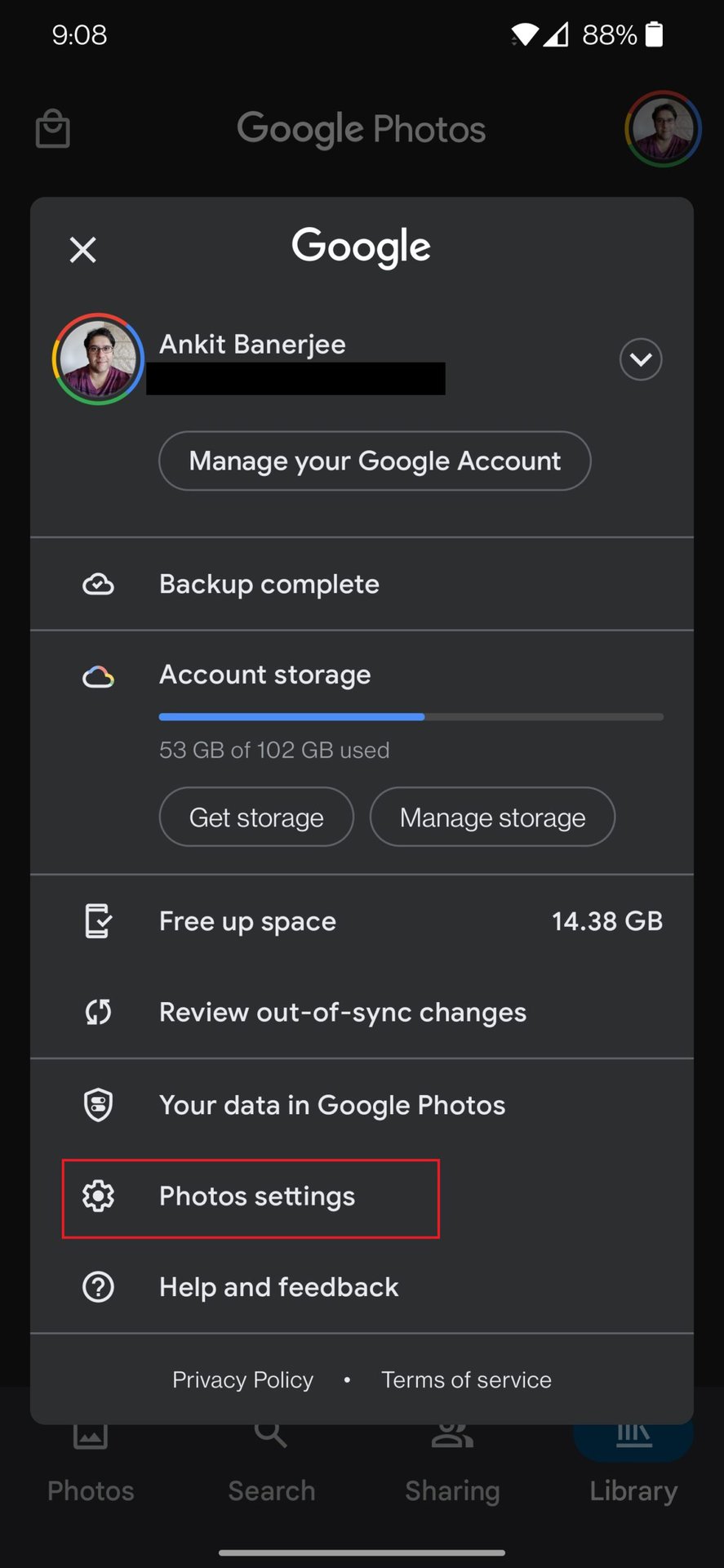This screenshot has width=724, height=1568.
Task: Open the Privacy Policy link
Action: click(x=242, y=1380)
